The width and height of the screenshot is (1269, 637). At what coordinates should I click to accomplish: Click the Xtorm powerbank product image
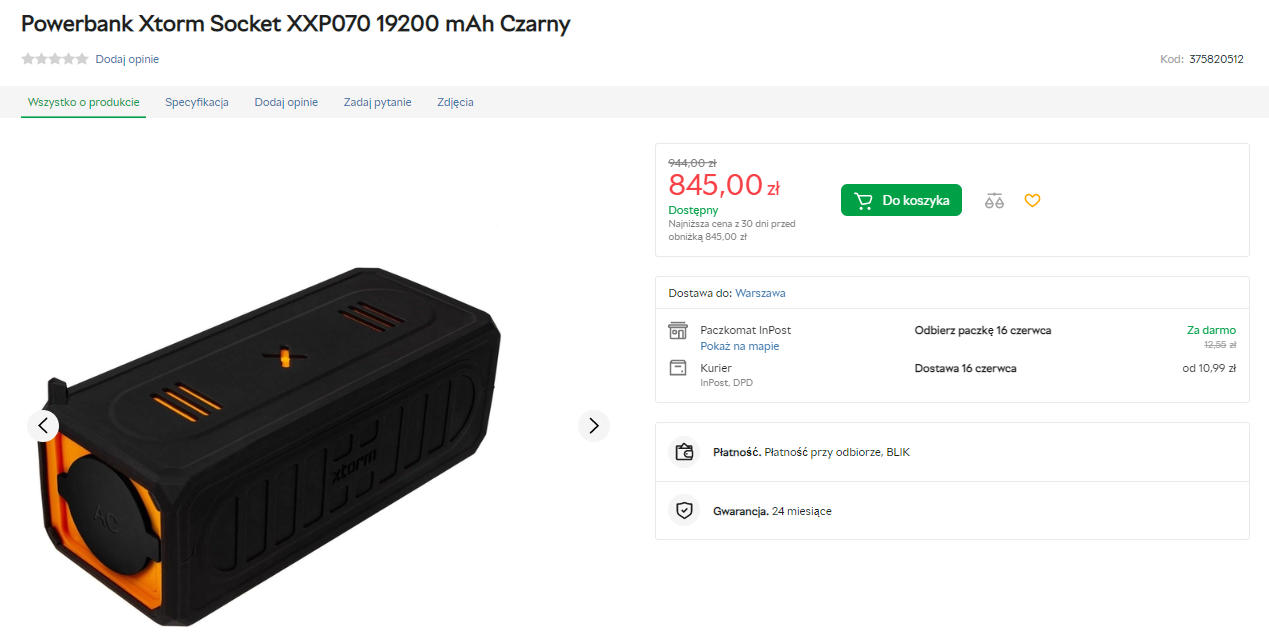270,450
